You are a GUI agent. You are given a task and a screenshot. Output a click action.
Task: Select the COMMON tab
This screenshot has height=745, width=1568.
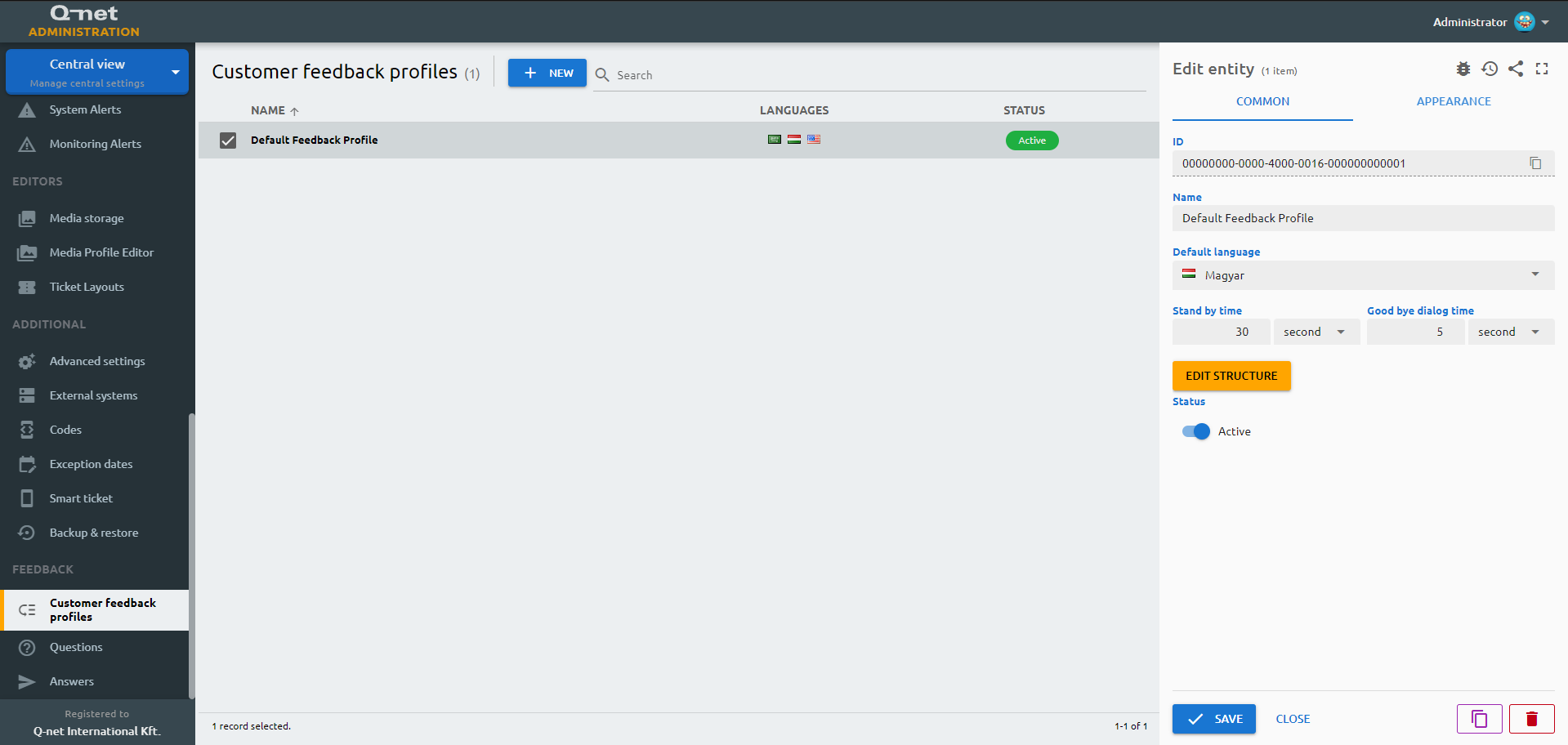(1262, 101)
